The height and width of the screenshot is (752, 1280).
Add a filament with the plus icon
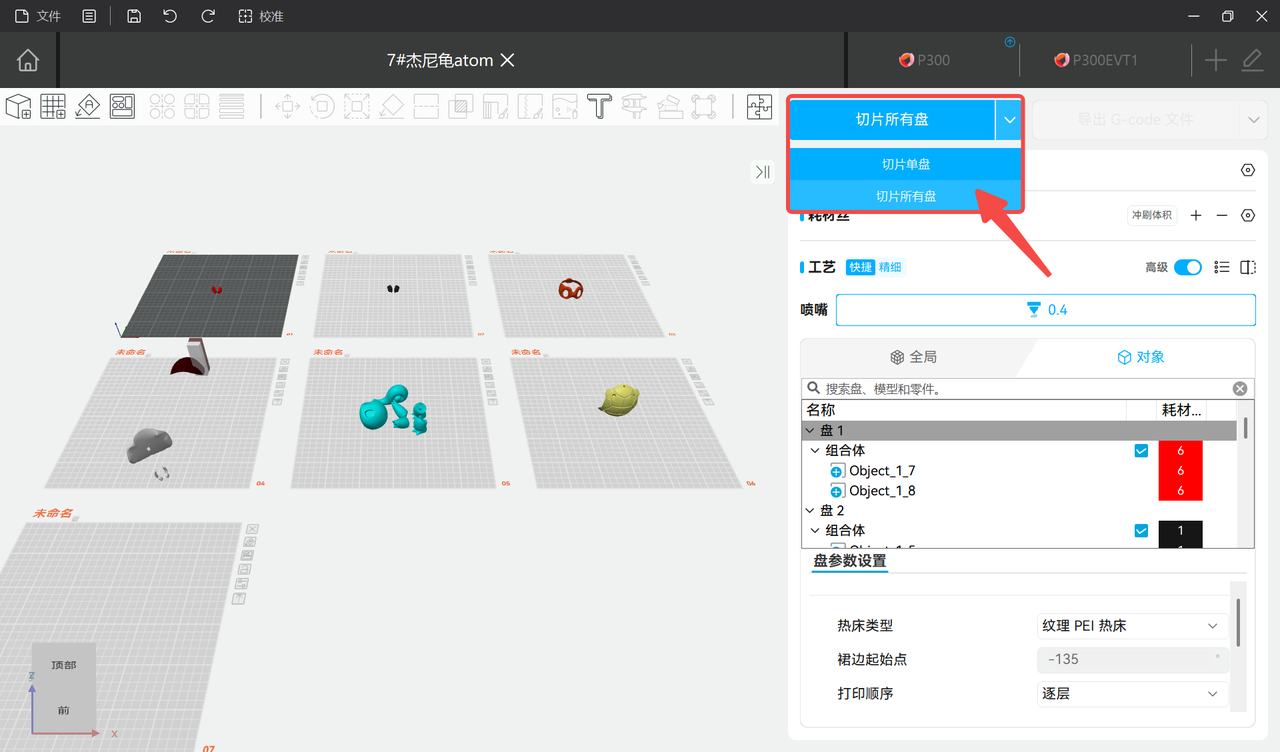pyautogui.click(x=1196, y=215)
